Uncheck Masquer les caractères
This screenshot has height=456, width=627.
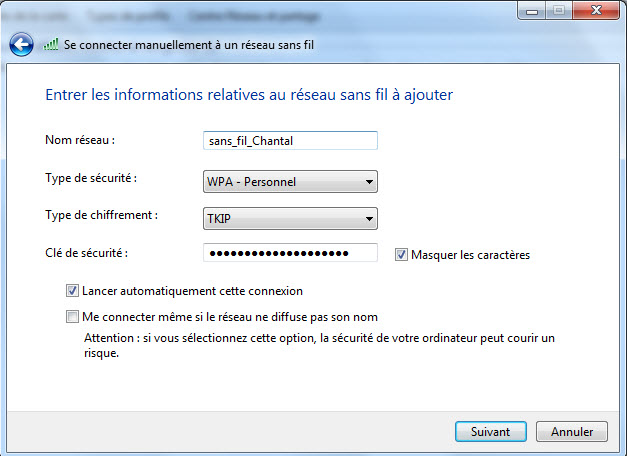[402, 255]
